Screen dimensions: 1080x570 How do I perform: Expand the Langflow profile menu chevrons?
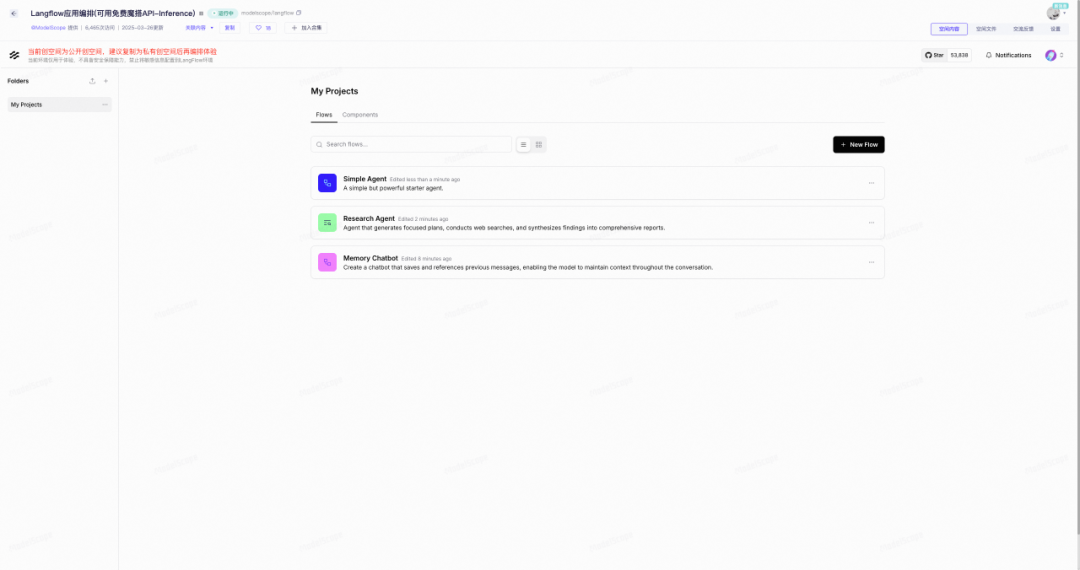[x=1061, y=55]
